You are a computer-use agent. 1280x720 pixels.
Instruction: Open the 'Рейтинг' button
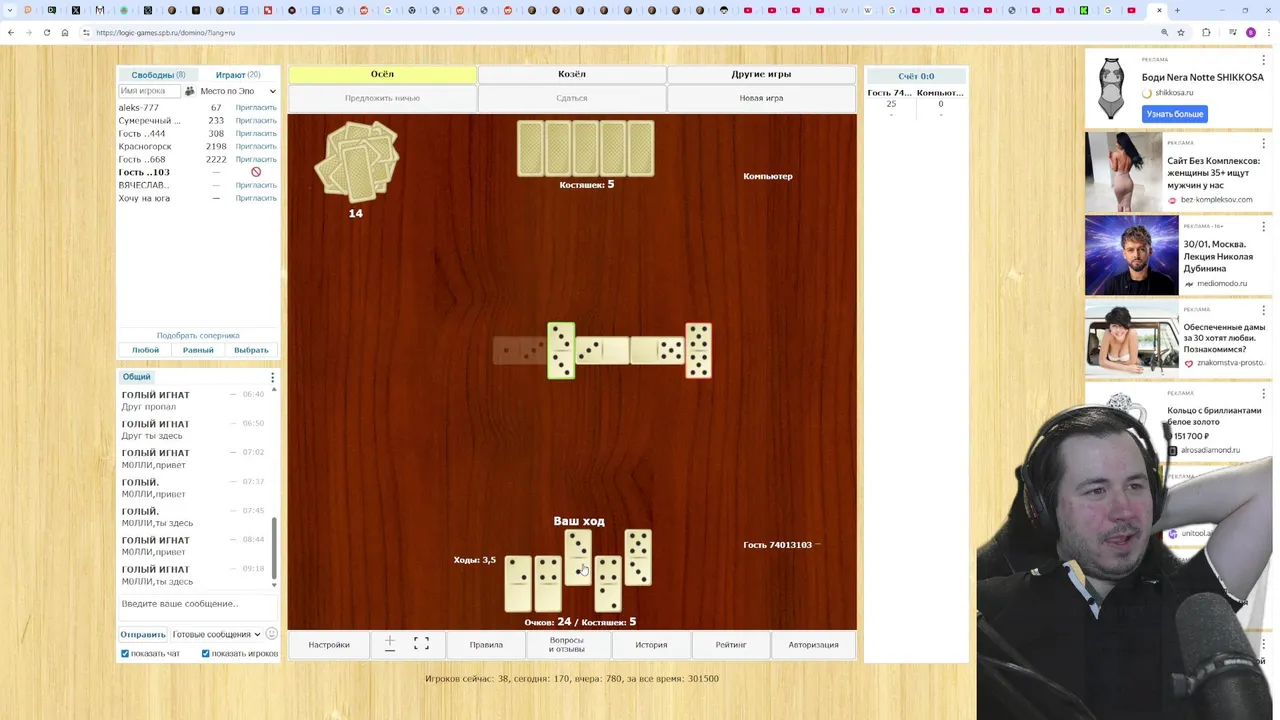click(x=731, y=645)
